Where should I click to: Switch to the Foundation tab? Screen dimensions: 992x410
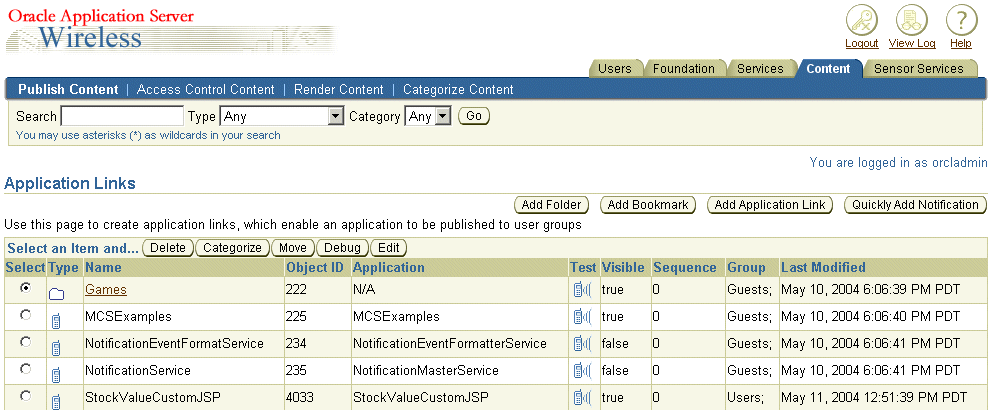click(x=684, y=68)
